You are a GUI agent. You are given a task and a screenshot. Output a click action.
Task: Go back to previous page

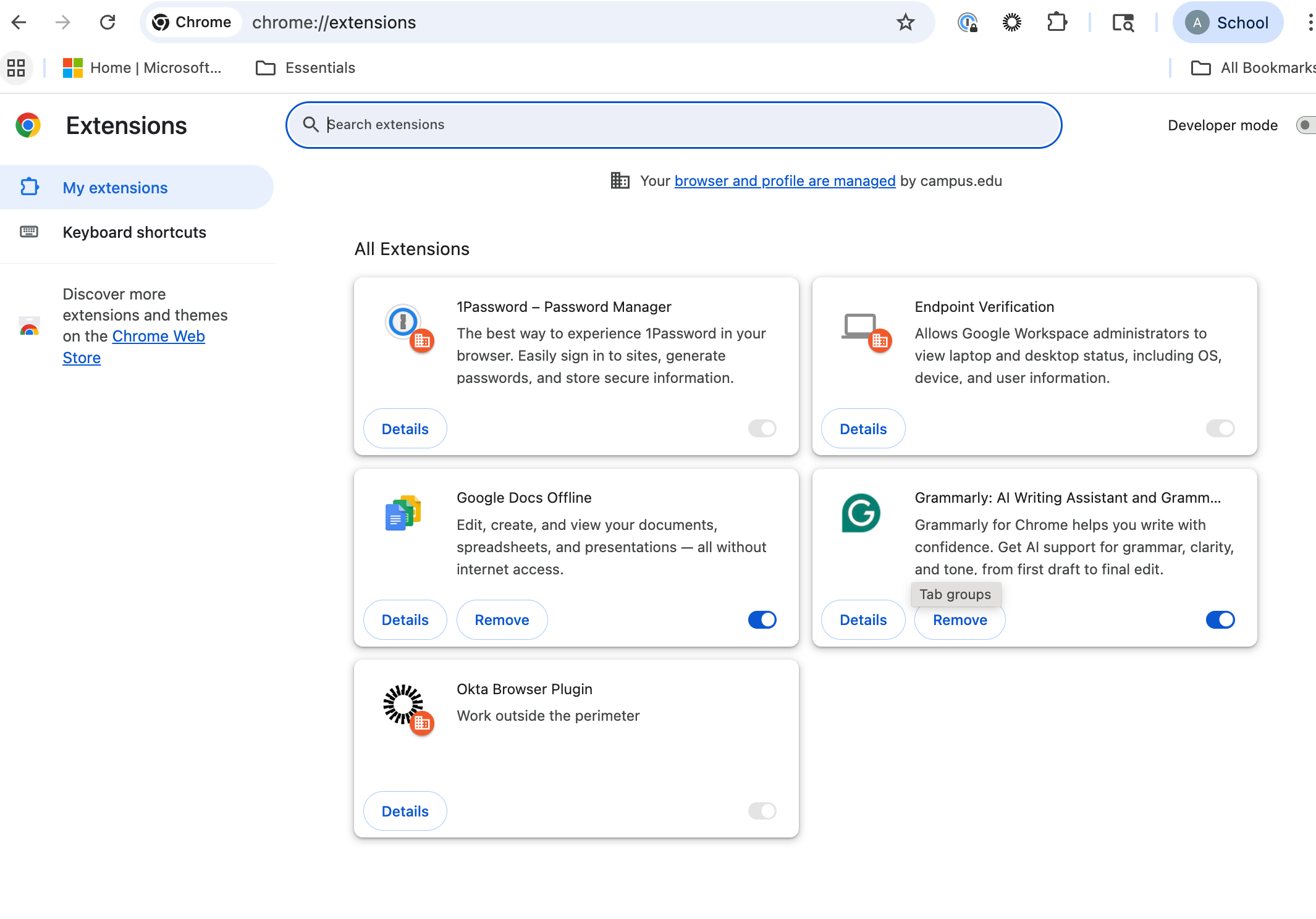click(19, 23)
